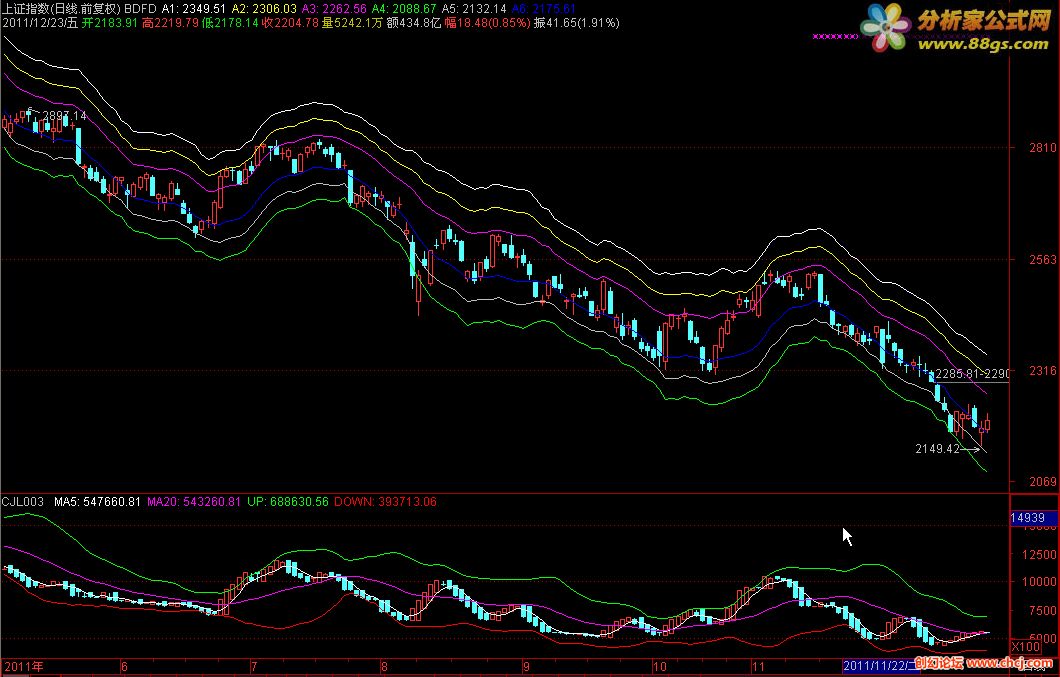The image size is (1060, 677).
Task: Click the green UP: 688630.56 value
Action: [x=288, y=502]
